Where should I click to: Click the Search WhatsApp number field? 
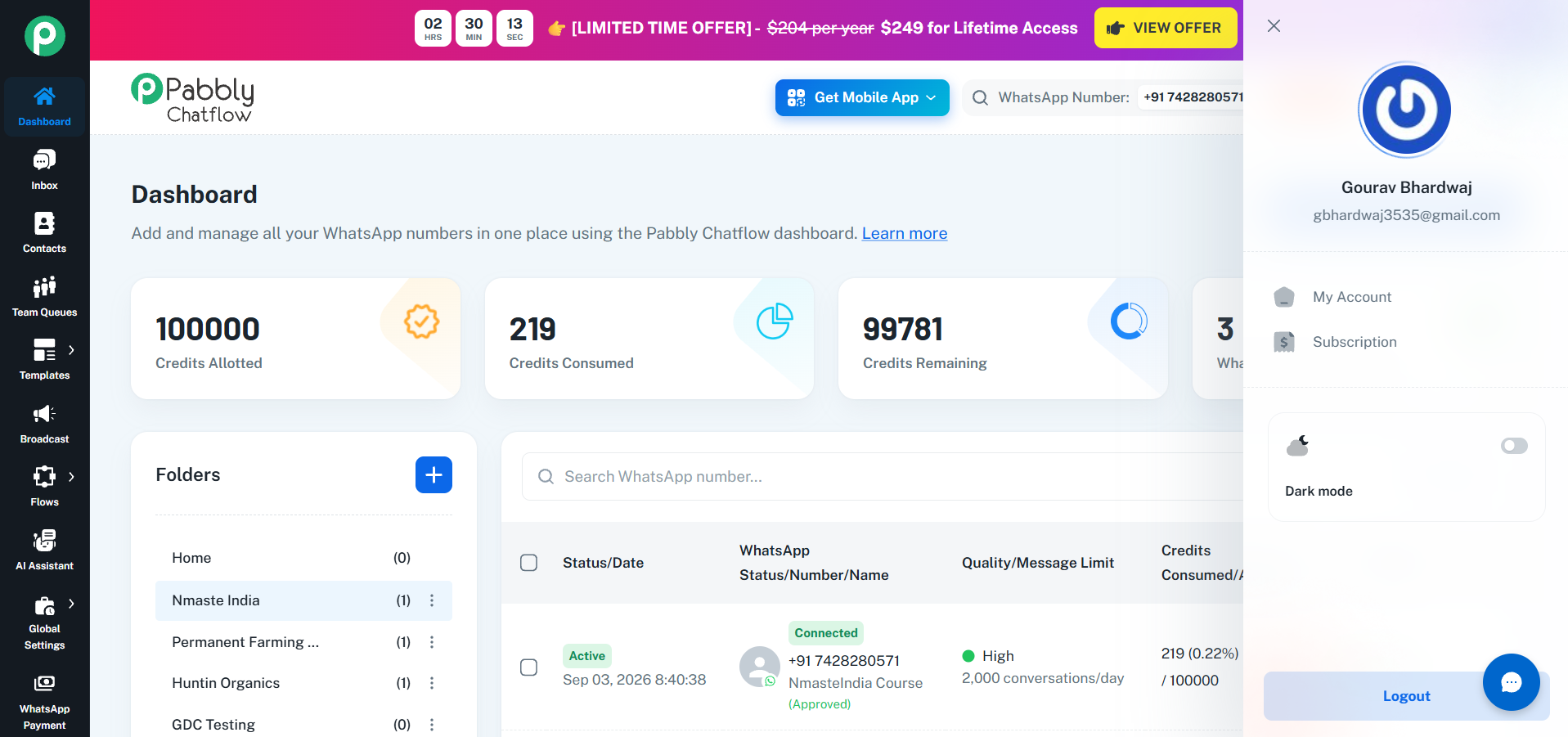coord(883,477)
